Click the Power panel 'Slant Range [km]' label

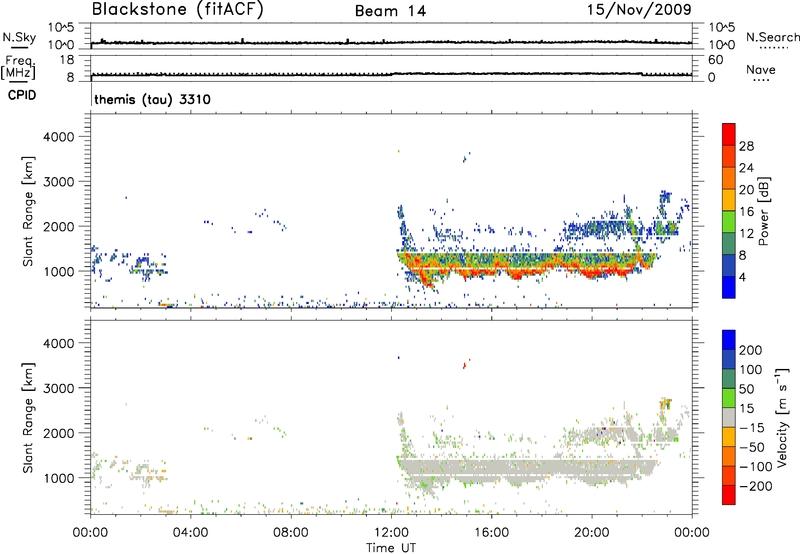coord(28,211)
